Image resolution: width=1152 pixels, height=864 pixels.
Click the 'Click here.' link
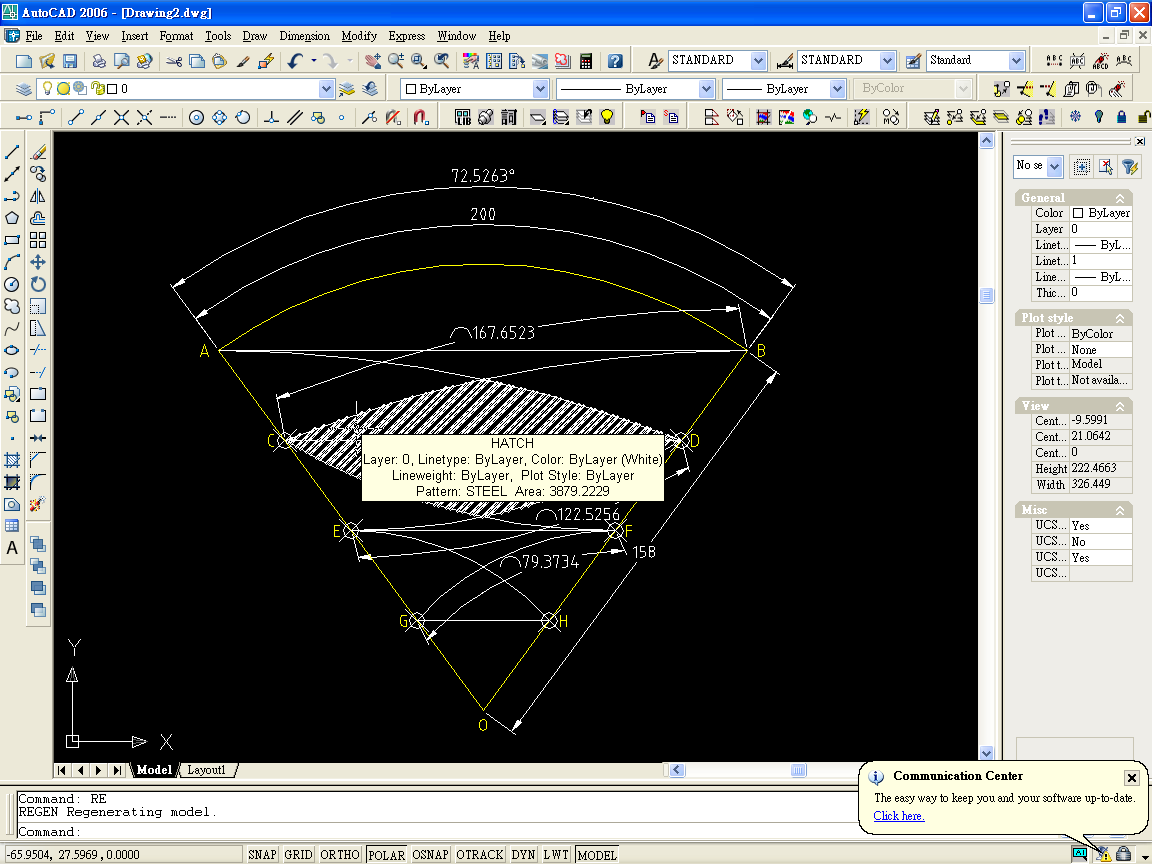899,816
